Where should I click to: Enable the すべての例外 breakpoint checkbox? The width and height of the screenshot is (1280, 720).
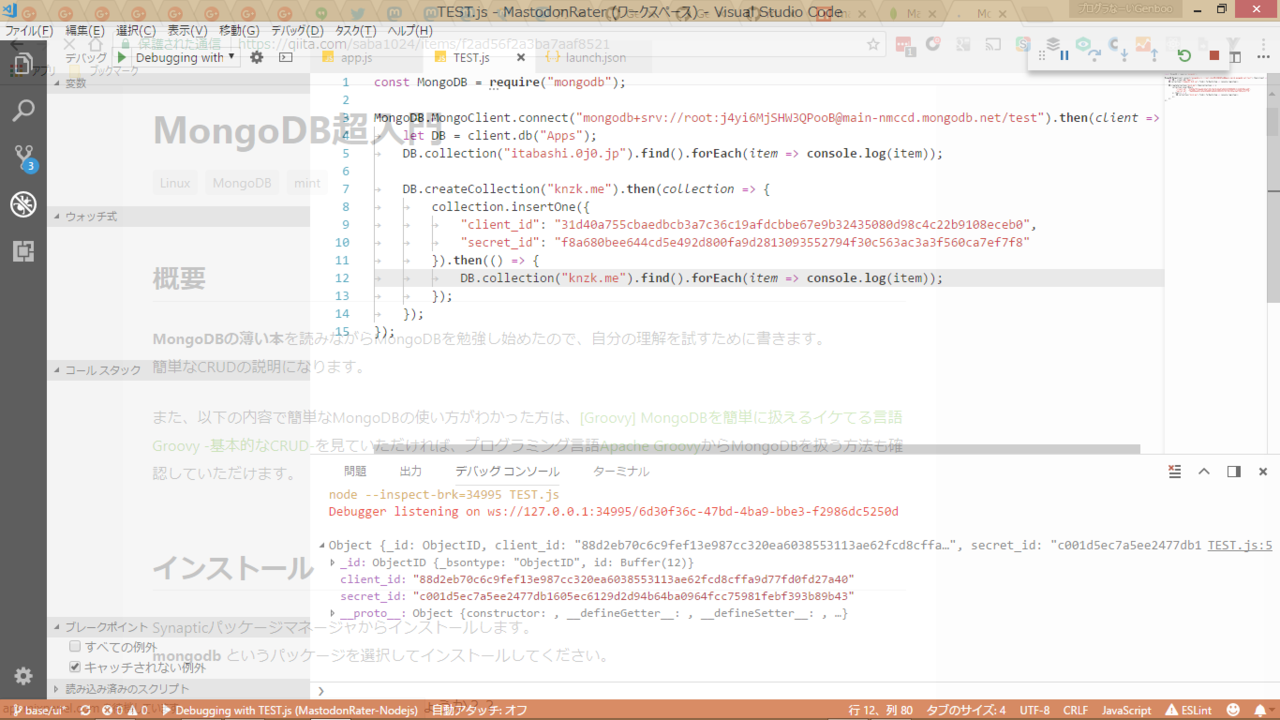tap(75, 647)
